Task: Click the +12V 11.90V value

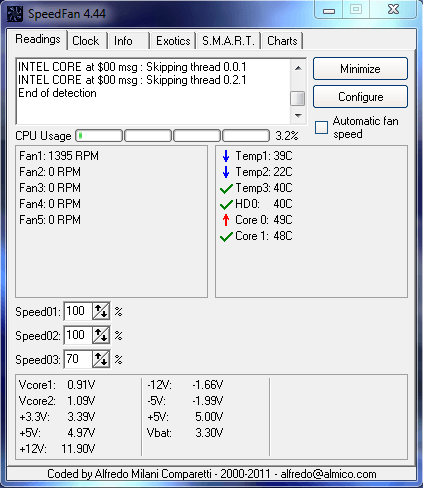Action: 78,449
